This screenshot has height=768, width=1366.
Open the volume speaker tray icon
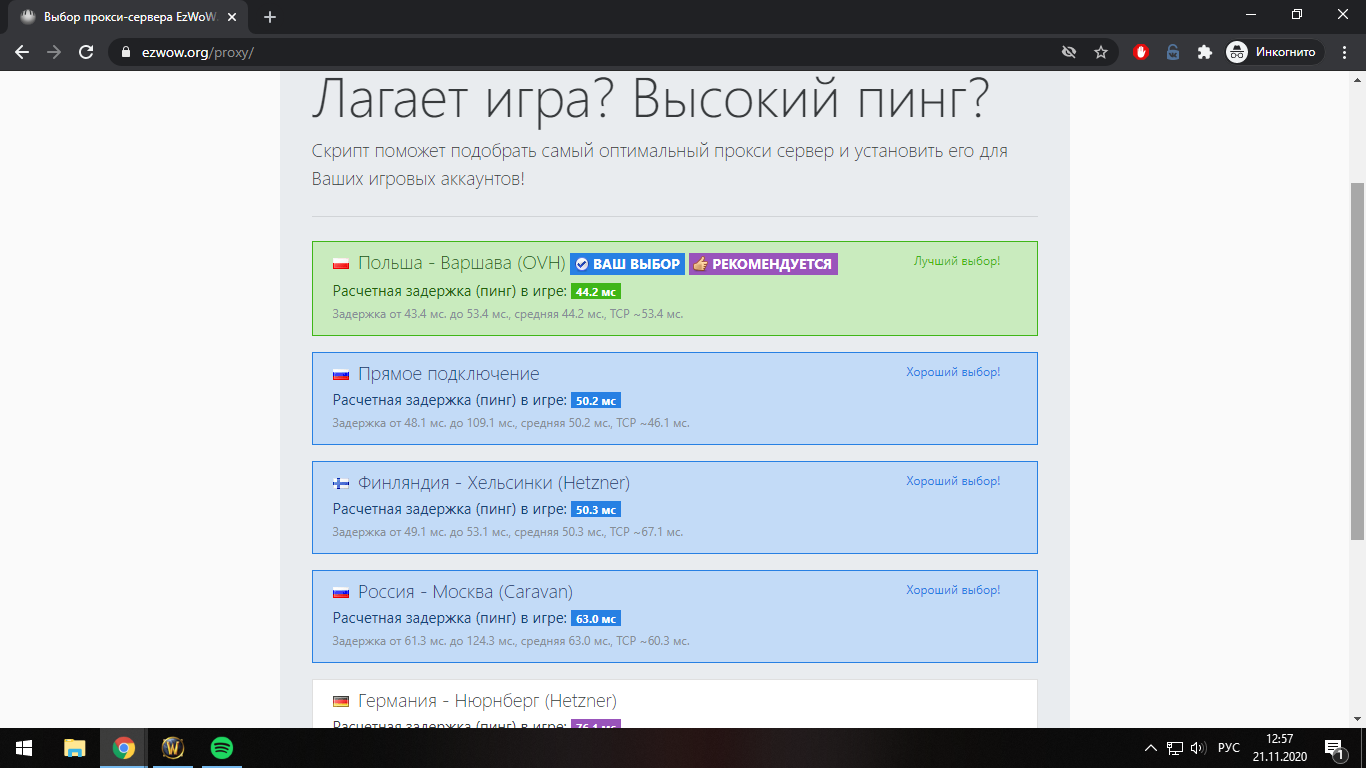tap(1199, 748)
